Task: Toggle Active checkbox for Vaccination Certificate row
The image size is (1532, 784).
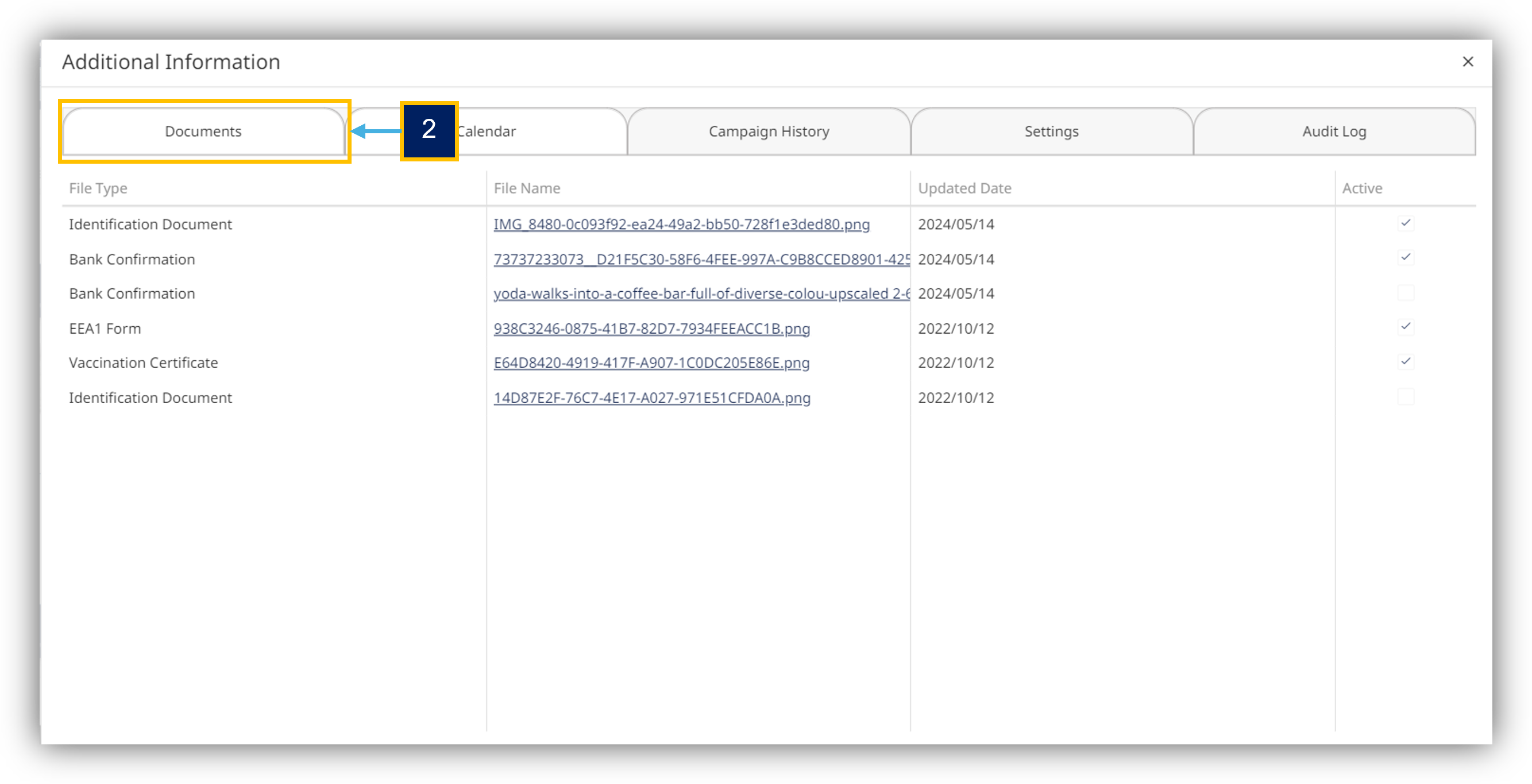Action: (x=1405, y=362)
